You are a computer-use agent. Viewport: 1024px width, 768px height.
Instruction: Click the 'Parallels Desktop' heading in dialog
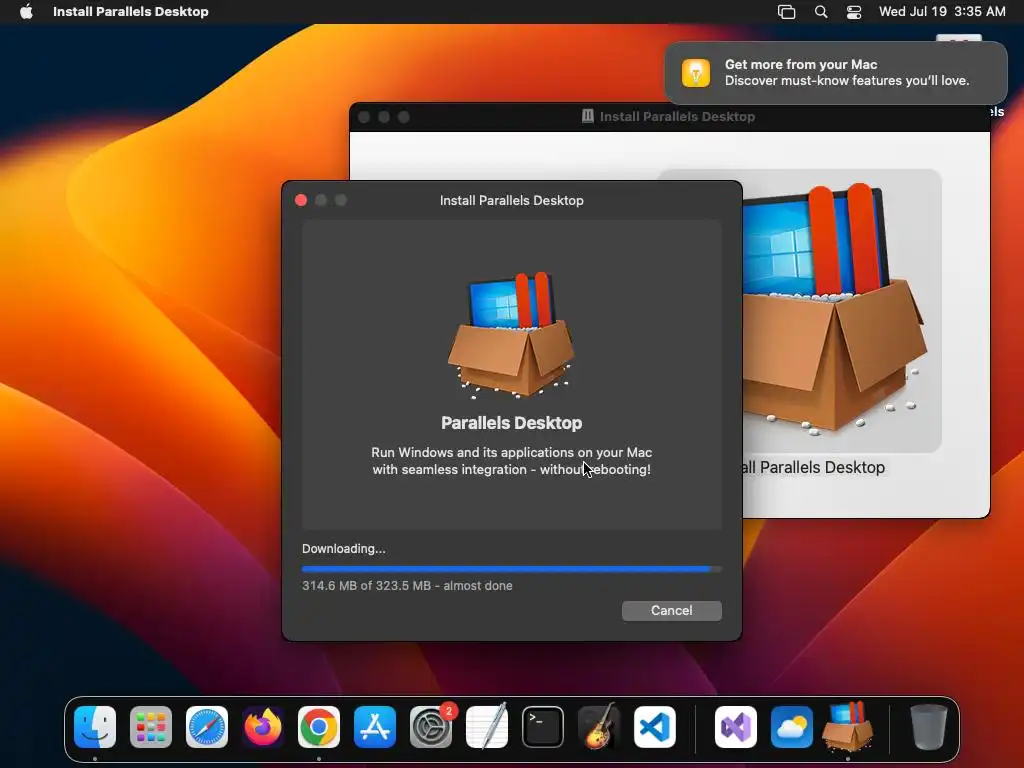[511, 423]
